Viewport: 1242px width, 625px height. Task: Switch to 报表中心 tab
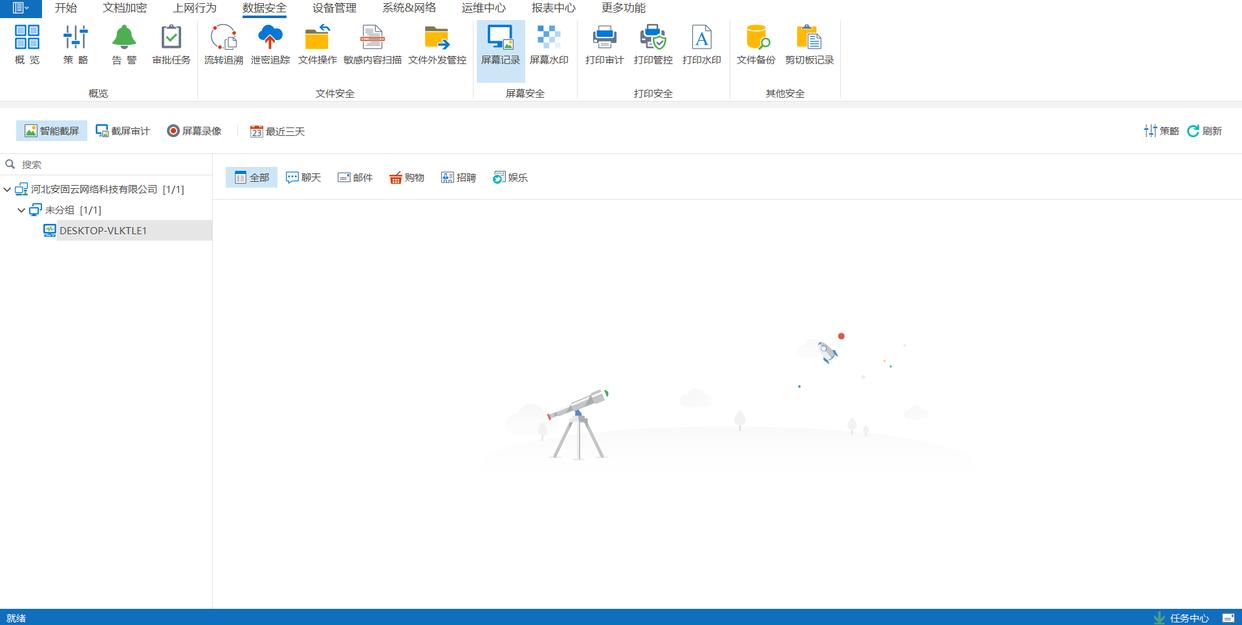pos(553,8)
